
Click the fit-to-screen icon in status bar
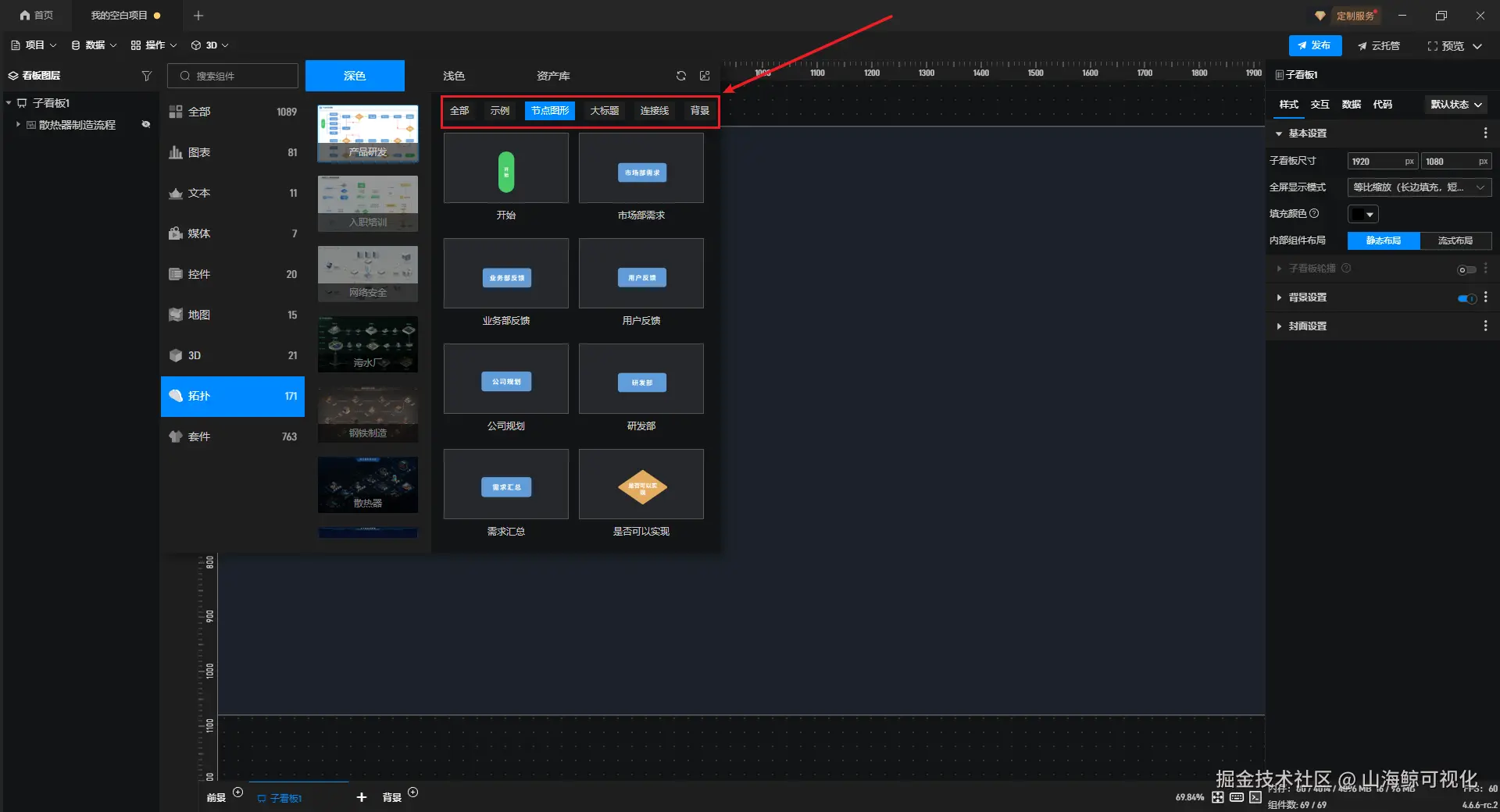coord(1218,797)
